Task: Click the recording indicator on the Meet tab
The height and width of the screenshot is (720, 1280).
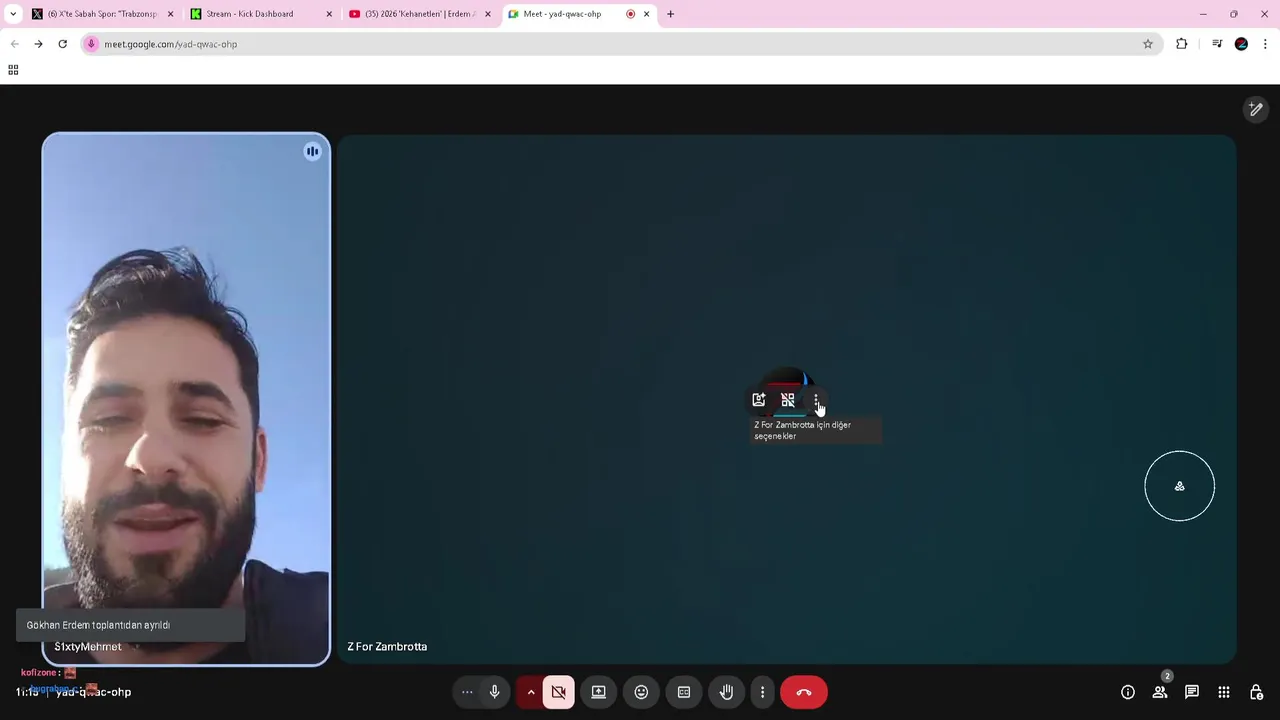Action: tap(630, 14)
